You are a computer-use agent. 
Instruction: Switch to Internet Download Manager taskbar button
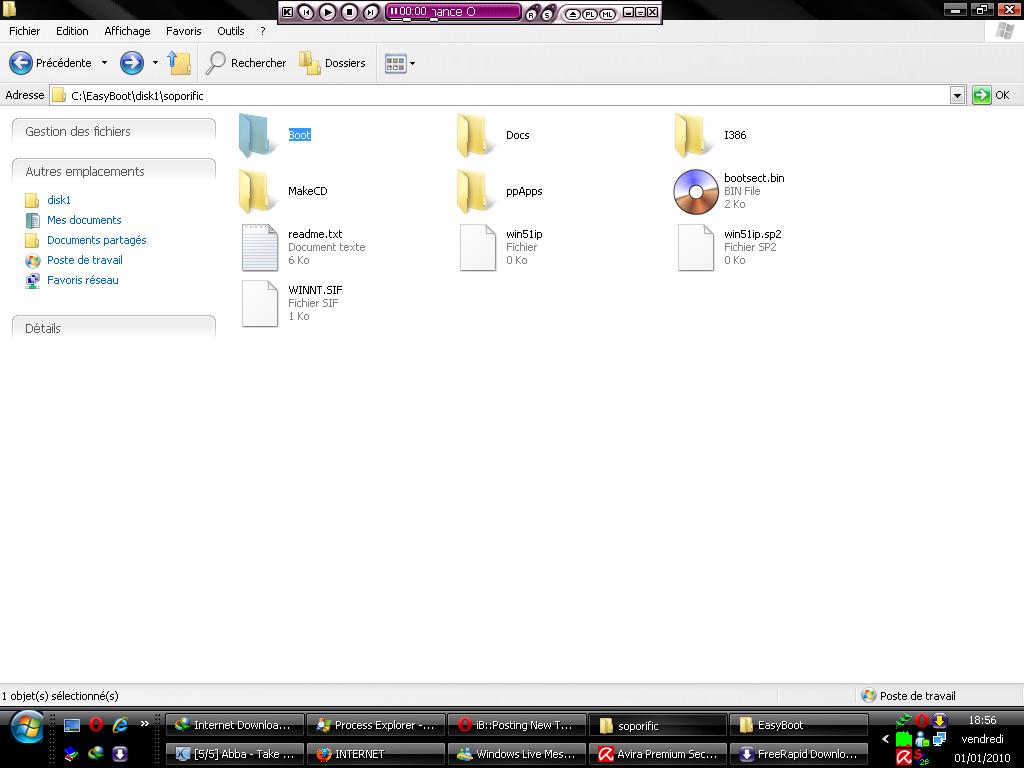pyautogui.click(x=235, y=725)
